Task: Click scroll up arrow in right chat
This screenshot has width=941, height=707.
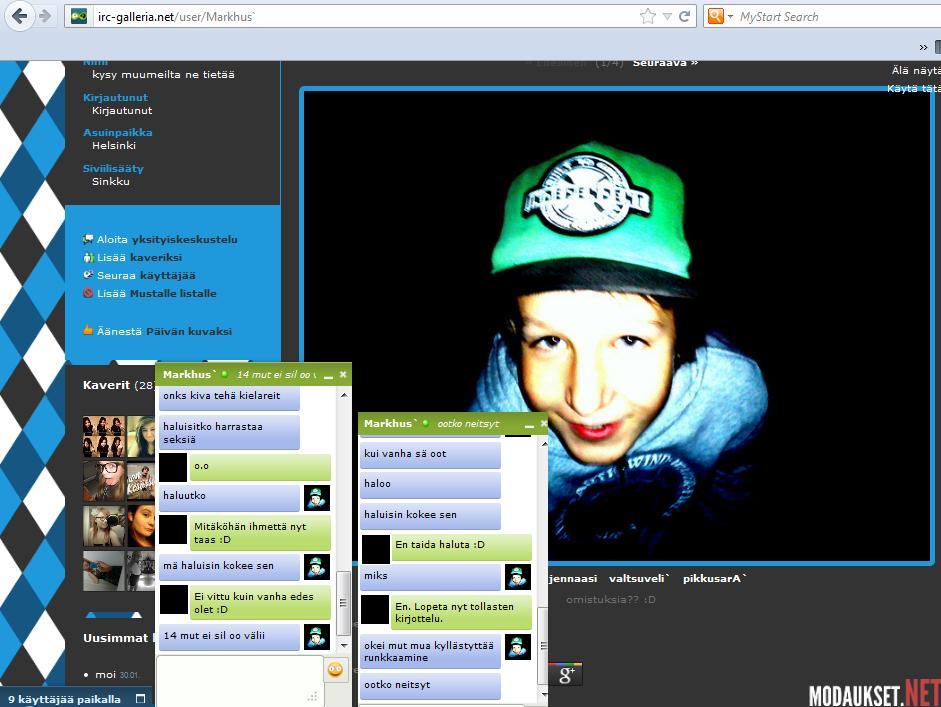Action: pos(544,444)
